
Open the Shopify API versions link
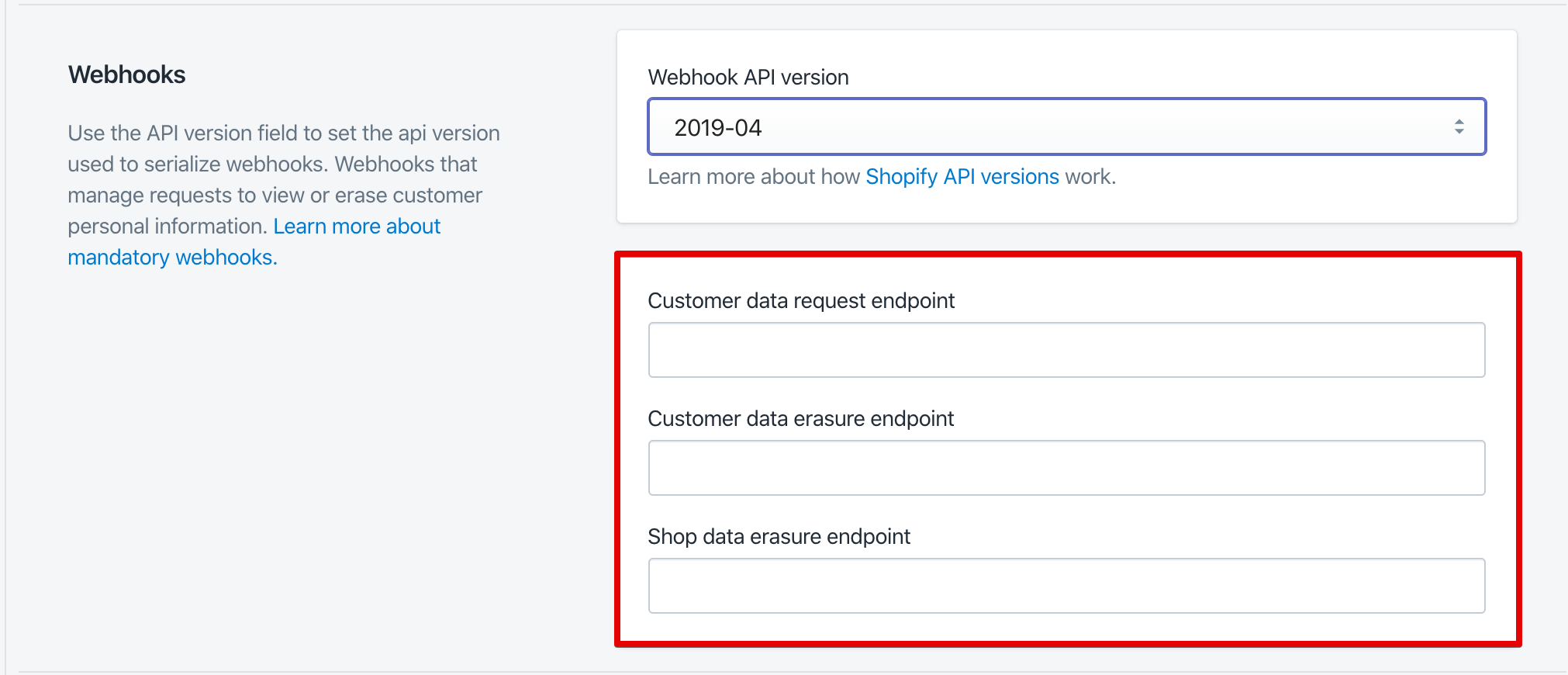[x=962, y=177]
